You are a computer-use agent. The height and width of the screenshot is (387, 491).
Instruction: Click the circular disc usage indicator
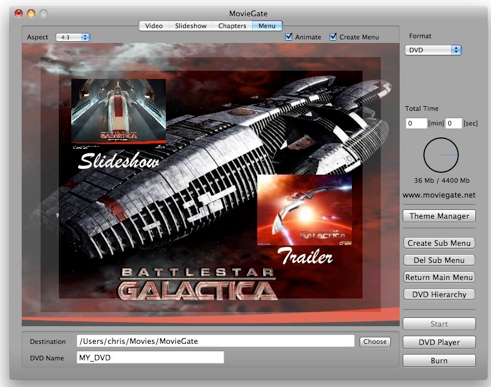coord(441,155)
